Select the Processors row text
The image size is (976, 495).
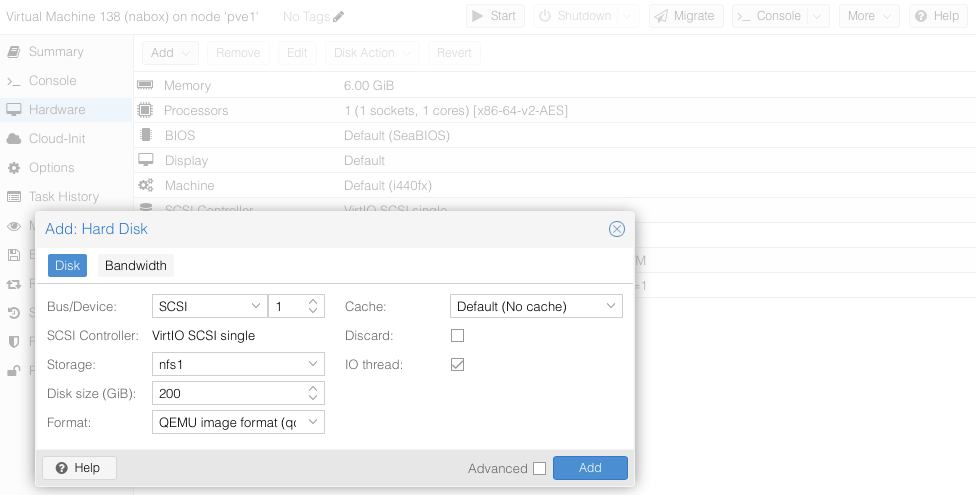coord(195,110)
